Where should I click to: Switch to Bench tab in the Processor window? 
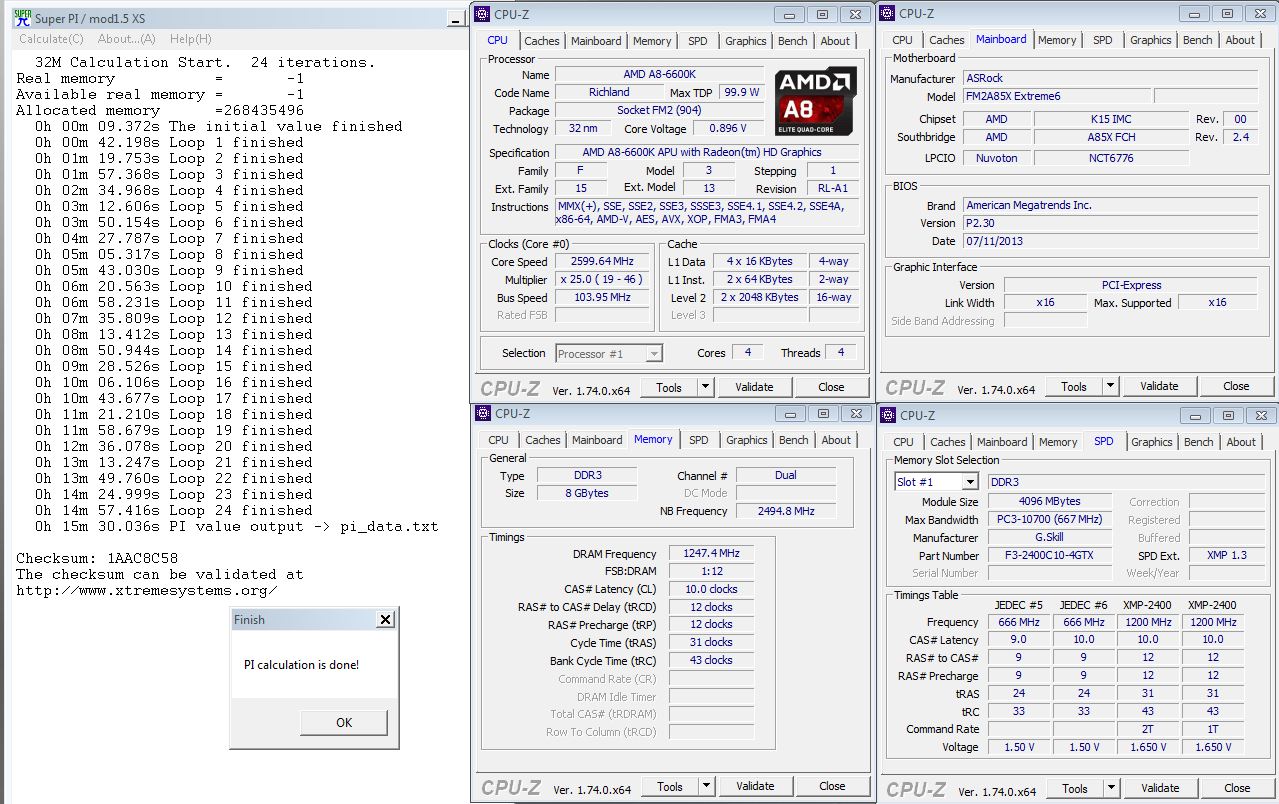(x=793, y=41)
